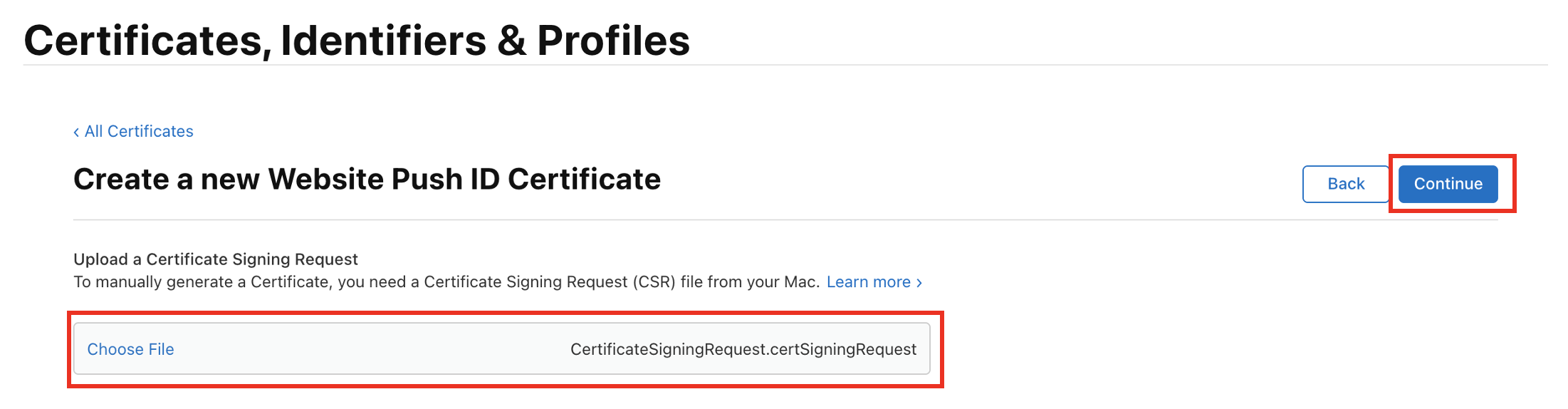Screen dimensions: 1568x409
Task: Click the blank middle of the file upload field
Action: click(370, 349)
